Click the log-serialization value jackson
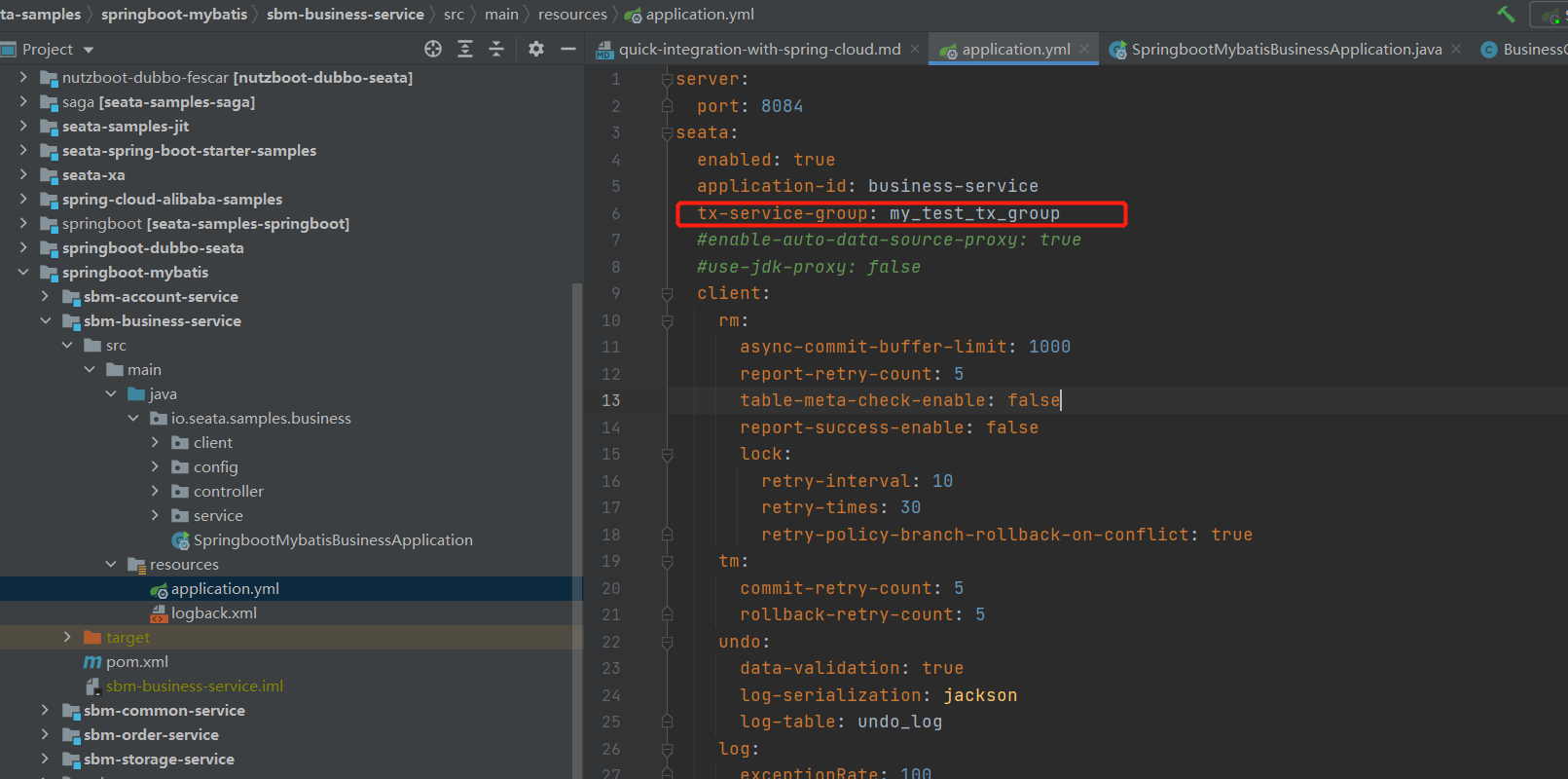Screen dimensions: 1568x779 (x=980, y=695)
